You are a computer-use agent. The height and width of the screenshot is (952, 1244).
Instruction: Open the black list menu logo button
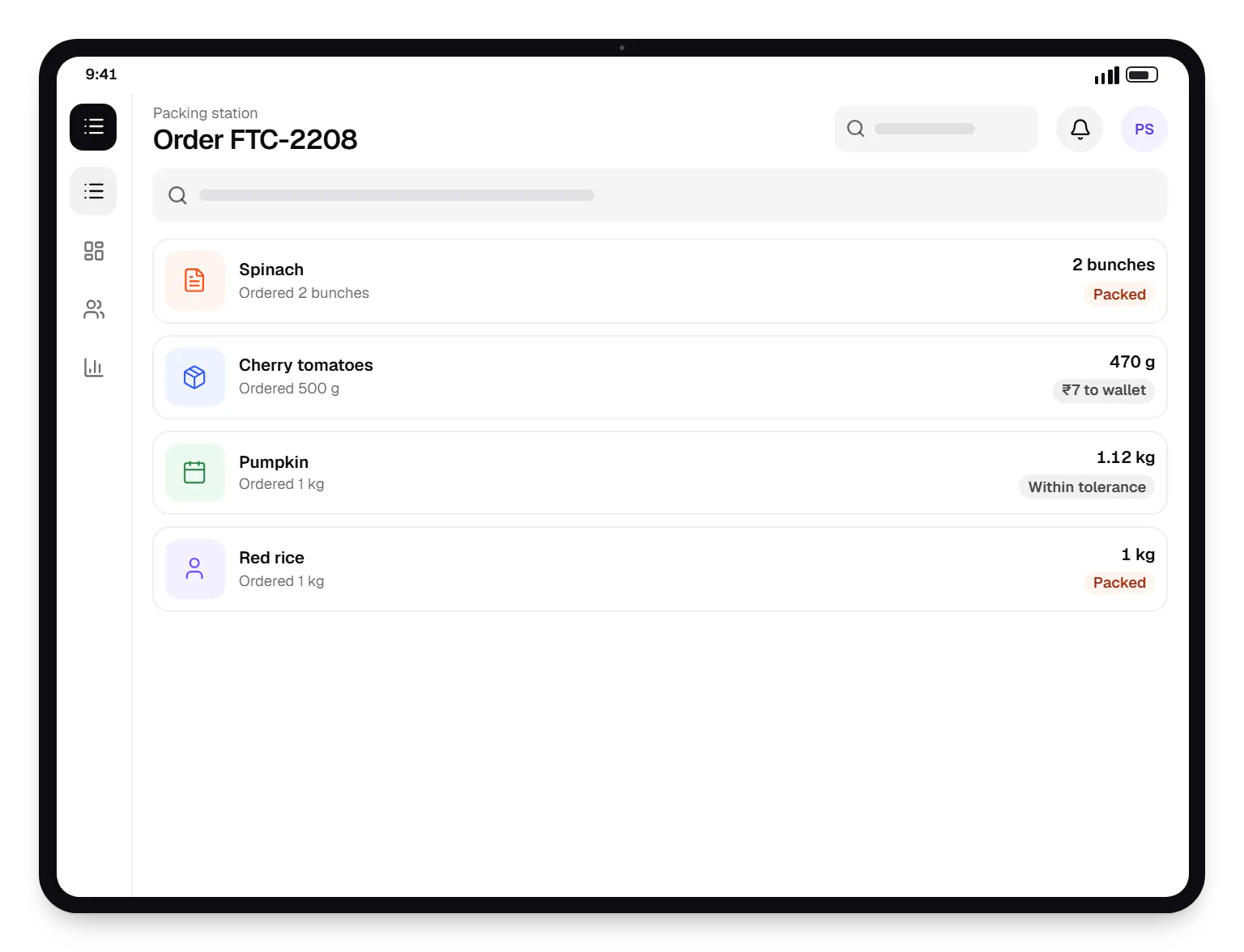click(93, 127)
